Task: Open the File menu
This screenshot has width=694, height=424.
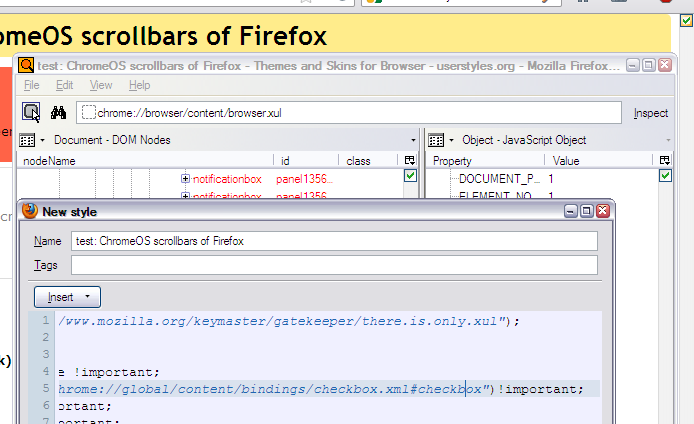Action: tap(32, 86)
